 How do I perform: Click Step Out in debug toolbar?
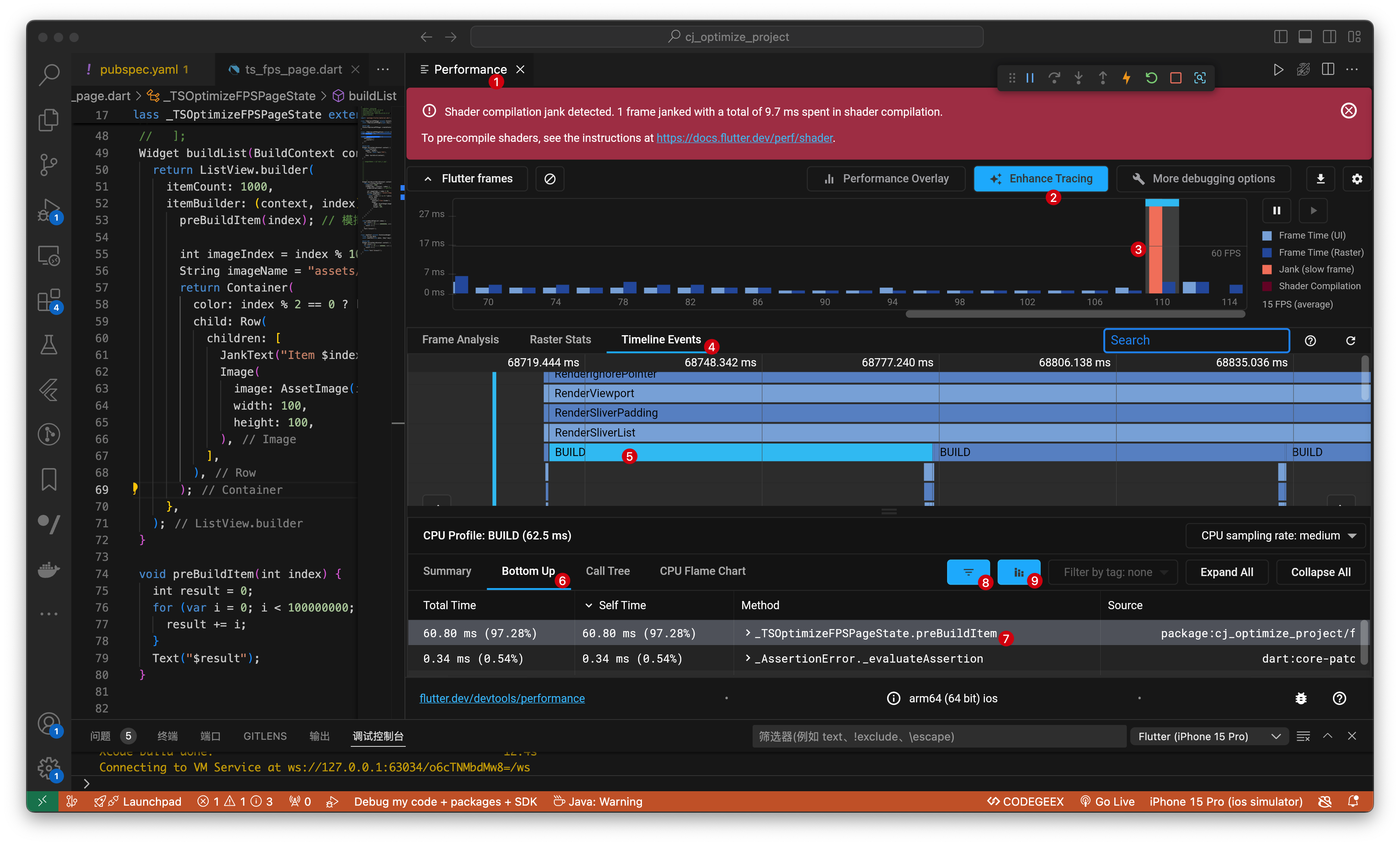tap(1103, 78)
